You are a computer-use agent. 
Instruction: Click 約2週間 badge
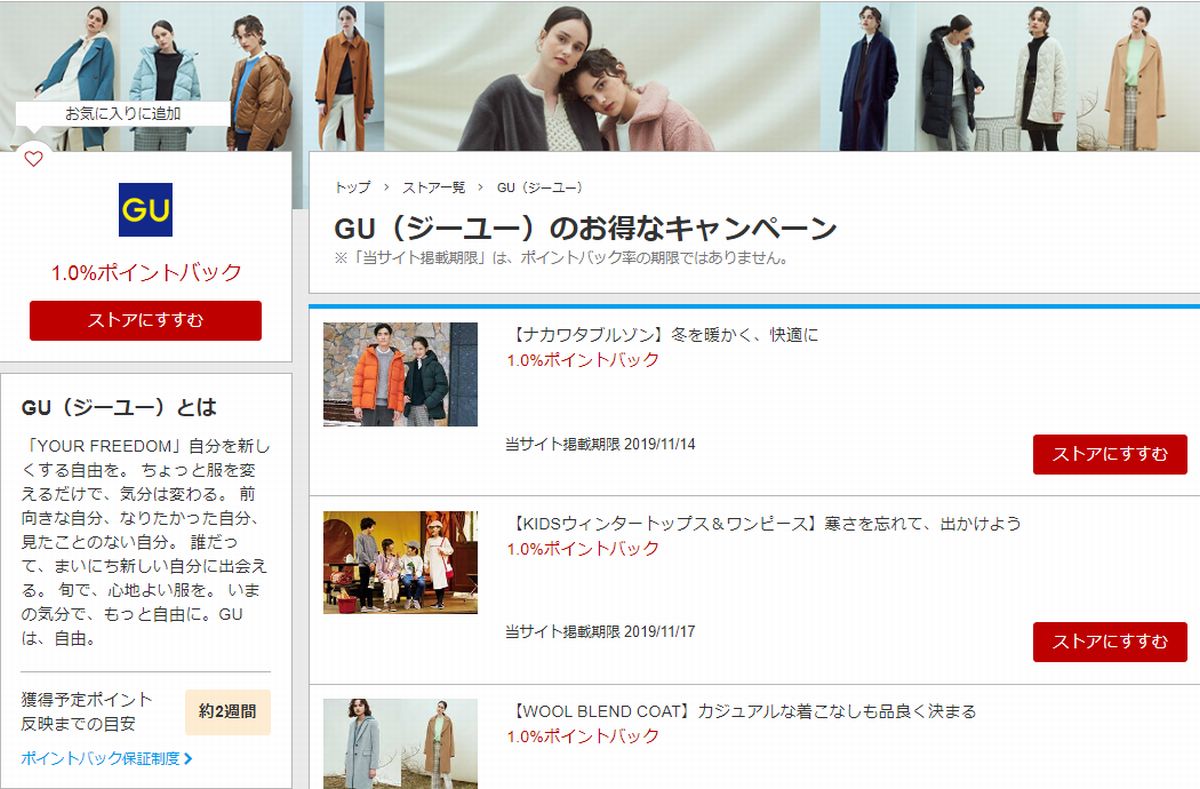(228, 712)
